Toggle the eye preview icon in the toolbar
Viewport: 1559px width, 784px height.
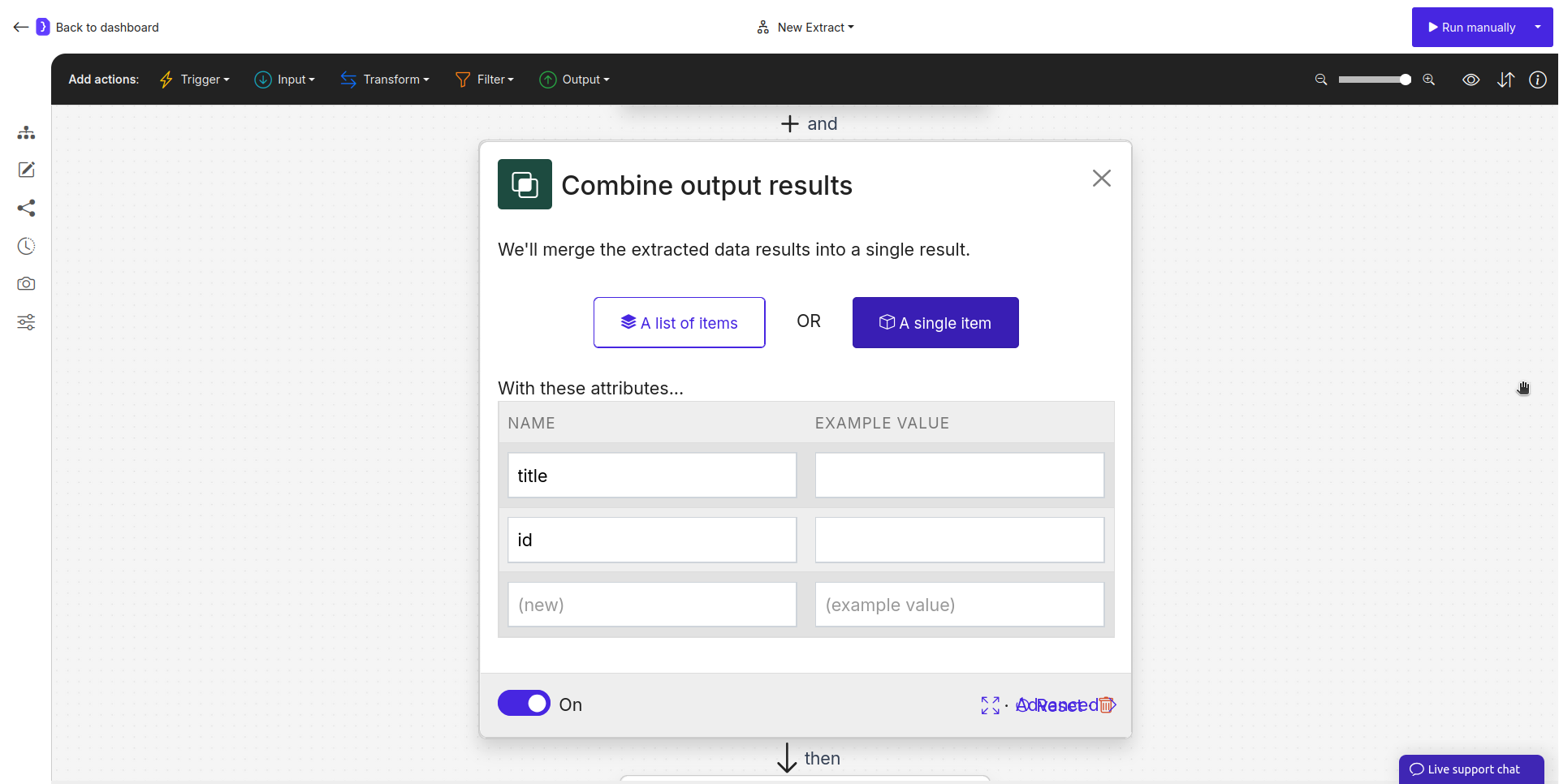tap(1471, 80)
